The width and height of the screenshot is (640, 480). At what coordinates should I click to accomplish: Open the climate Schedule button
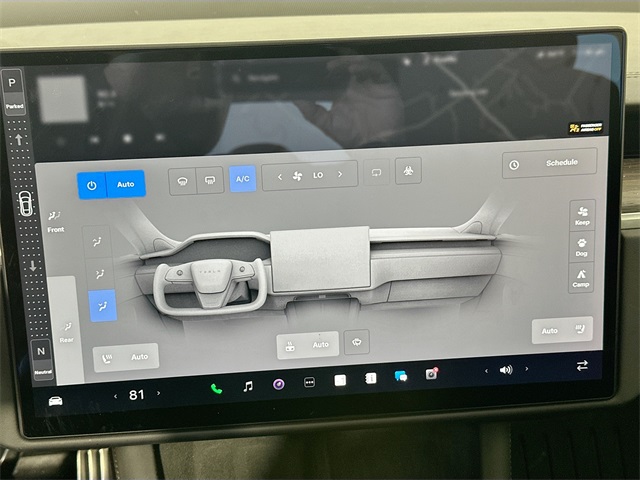[549, 164]
